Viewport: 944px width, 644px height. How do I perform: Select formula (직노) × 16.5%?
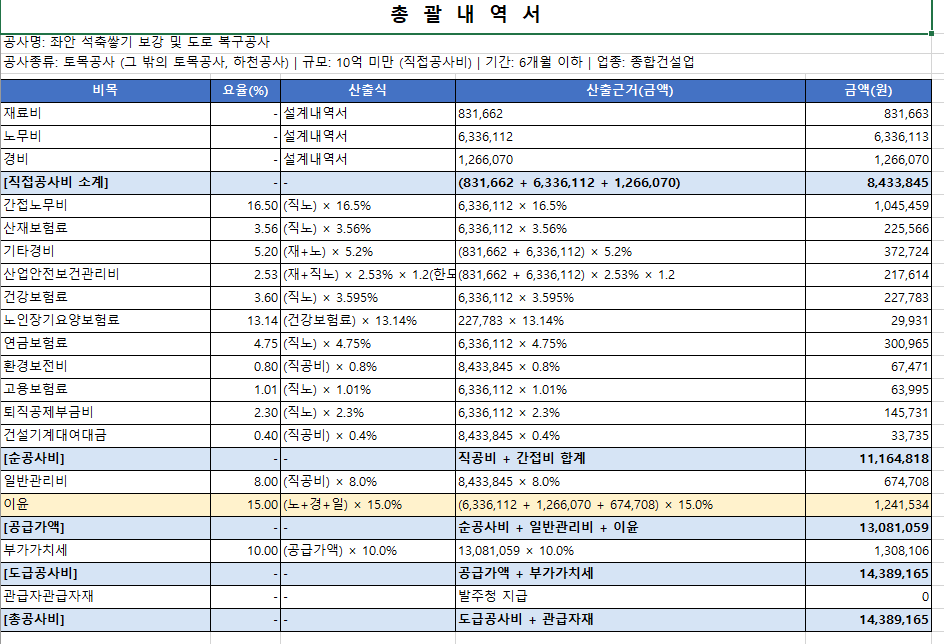(368, 206)
